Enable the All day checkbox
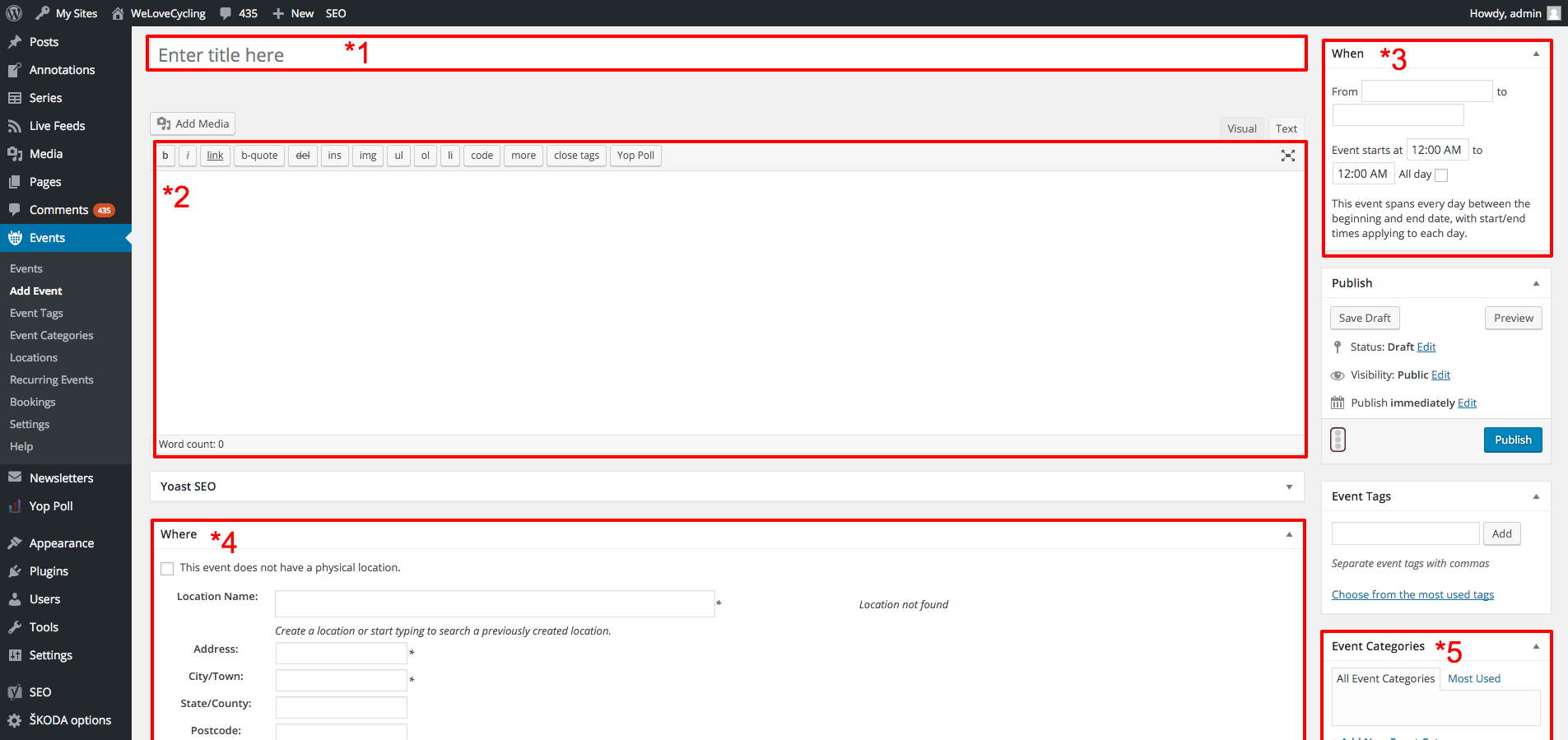The height and width of the screenshot is (740, 1568). pyautogui.click(x=1441, y=175)
